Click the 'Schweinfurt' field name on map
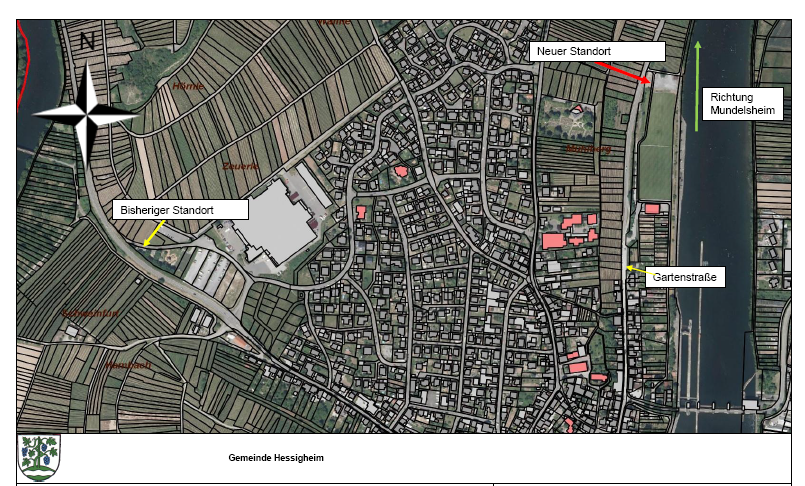This screenshot has height=486, width=805. tap(90, 313)
